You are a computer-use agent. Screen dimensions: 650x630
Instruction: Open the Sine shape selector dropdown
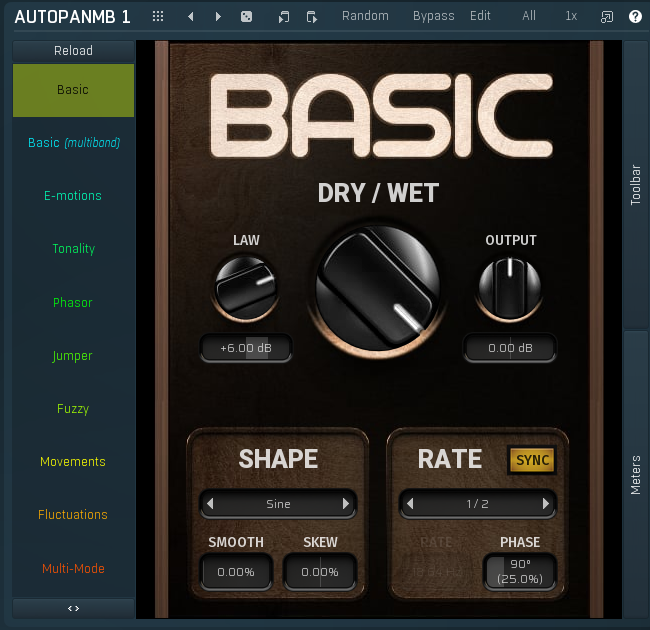[278, 504]
